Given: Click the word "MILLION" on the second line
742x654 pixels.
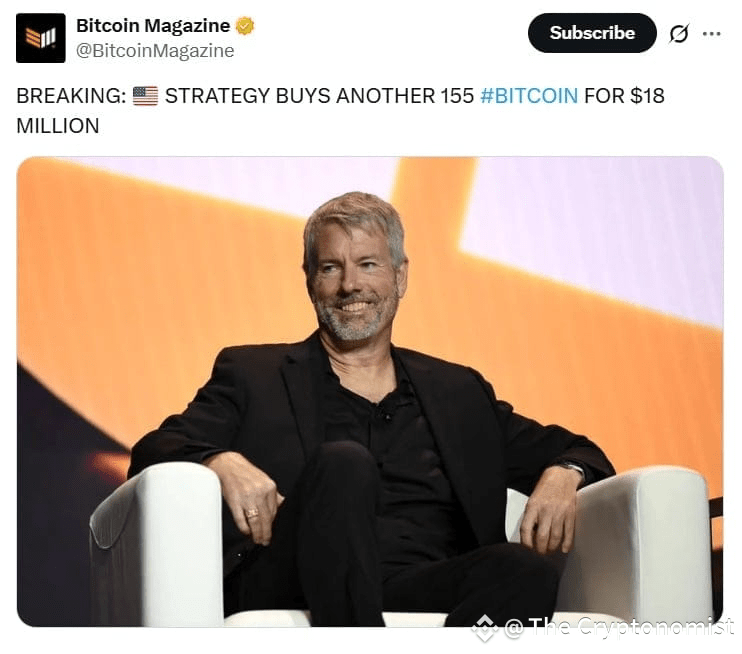Looking at the screenshot, I should coord(58,126).
